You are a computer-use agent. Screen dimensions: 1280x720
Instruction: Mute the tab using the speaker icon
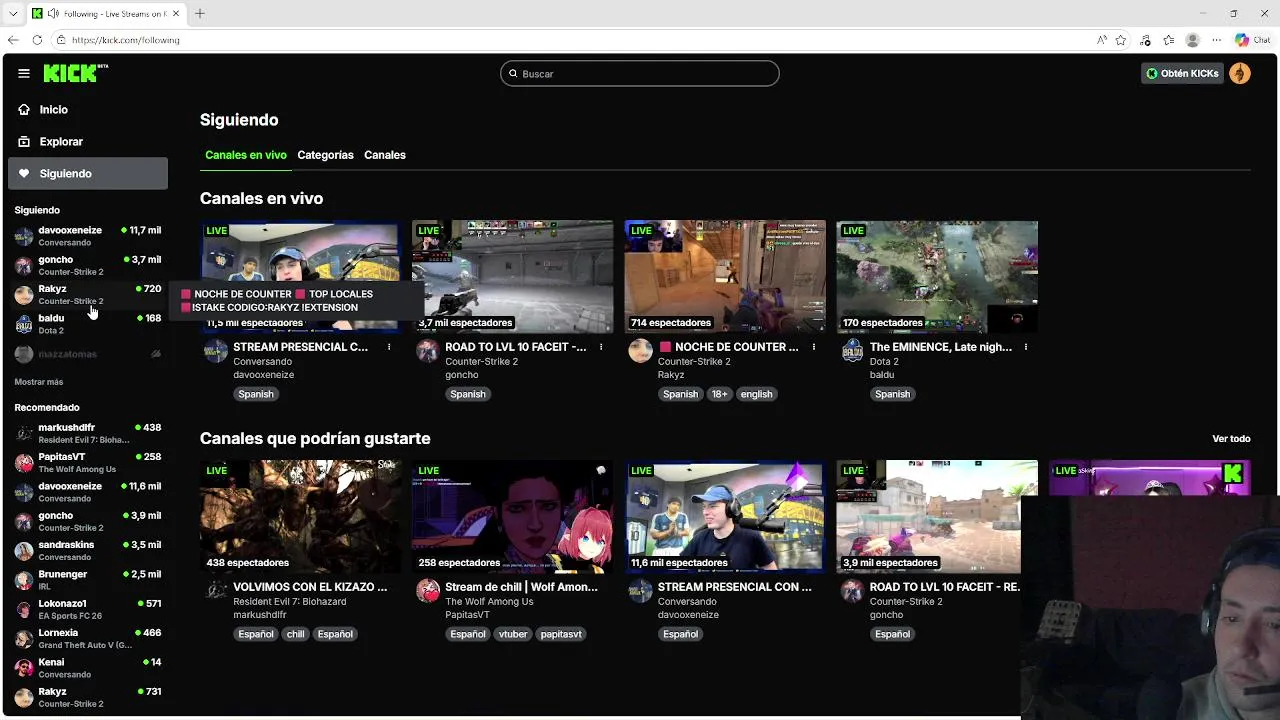pos(53,13)
